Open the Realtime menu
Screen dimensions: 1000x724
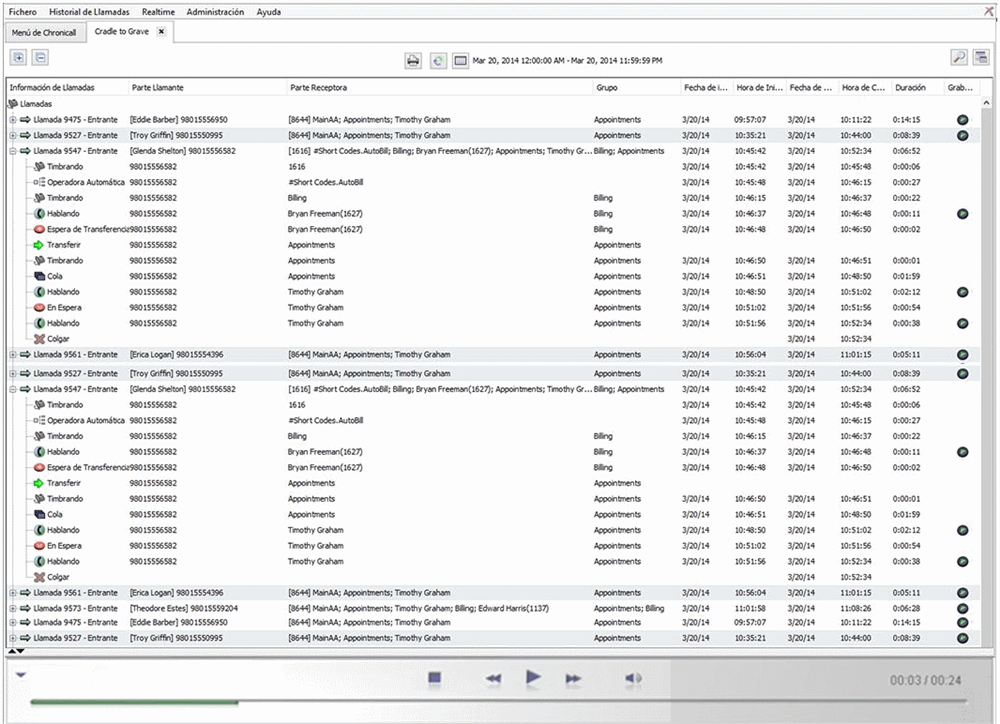pos(158,11)
